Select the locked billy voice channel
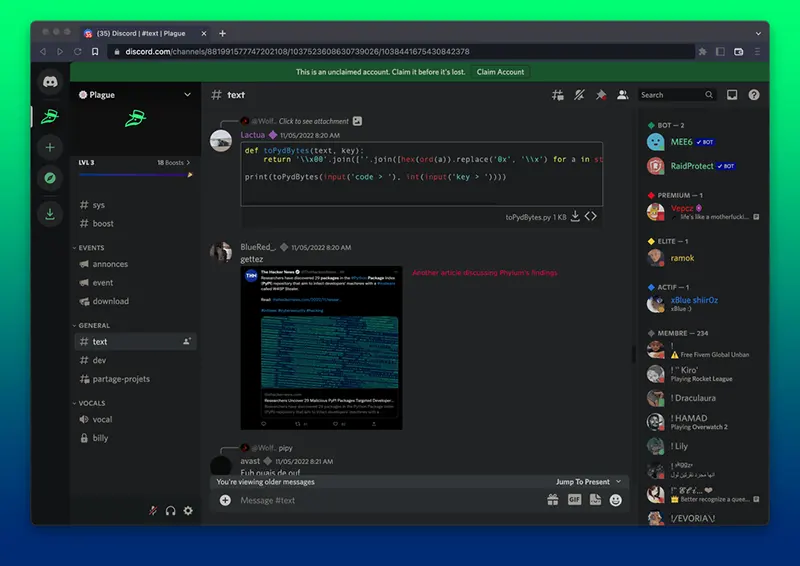This screenshot has height=566, width=800. pos(136,438)
